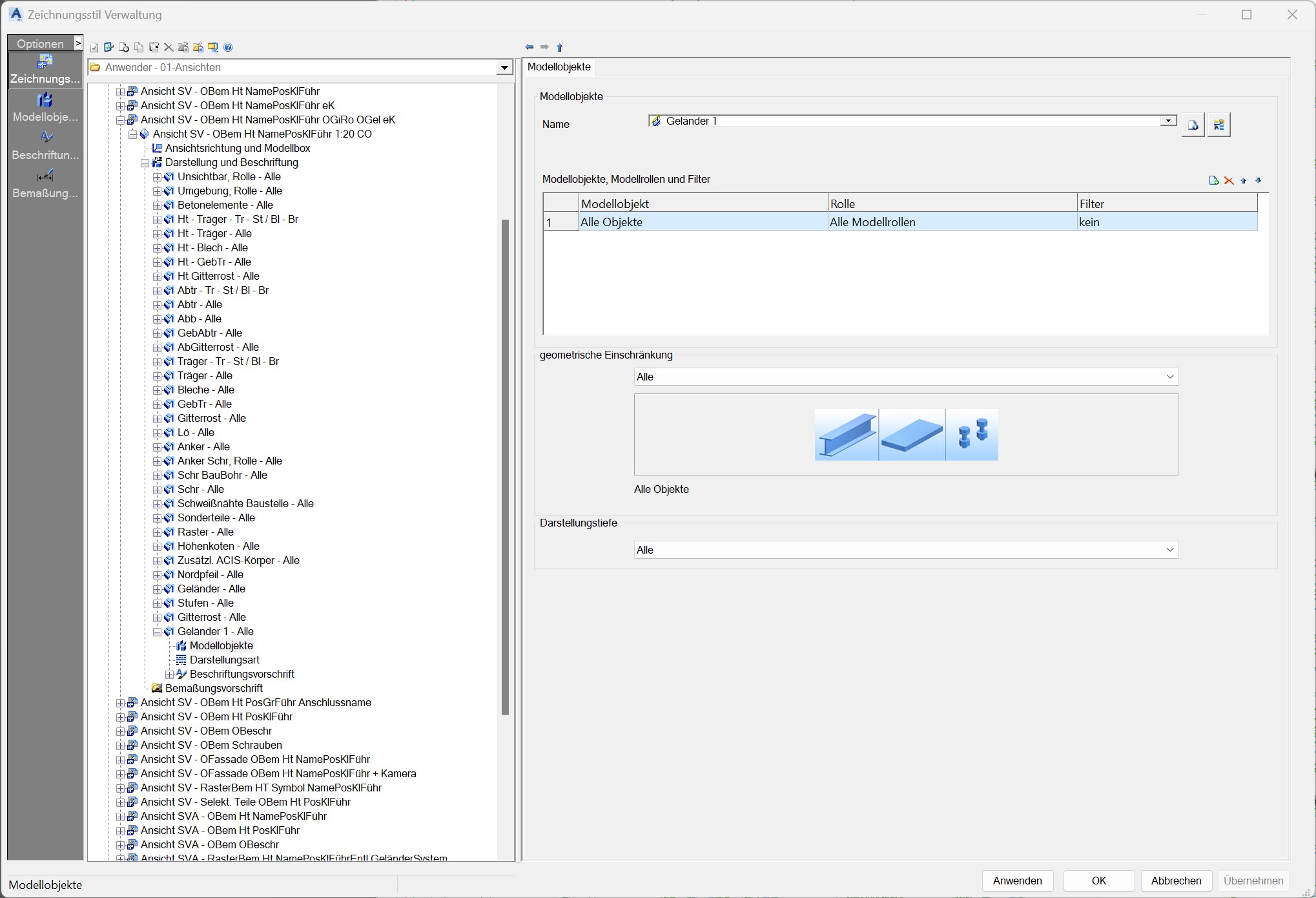Click the Abbrechen button
Viewport: 1316px width, 898px height.
(x=1177, y=881)
